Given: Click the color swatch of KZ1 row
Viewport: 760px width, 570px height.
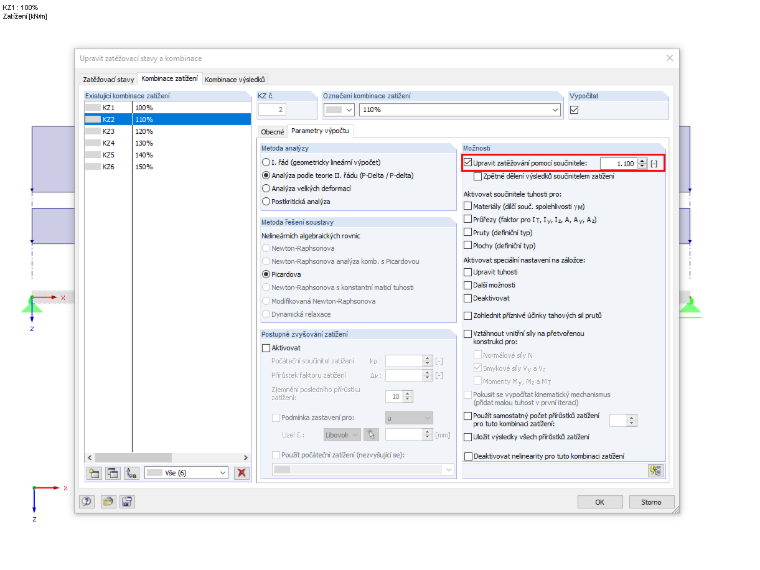Looking at the screenshot, I should [93, 108].
